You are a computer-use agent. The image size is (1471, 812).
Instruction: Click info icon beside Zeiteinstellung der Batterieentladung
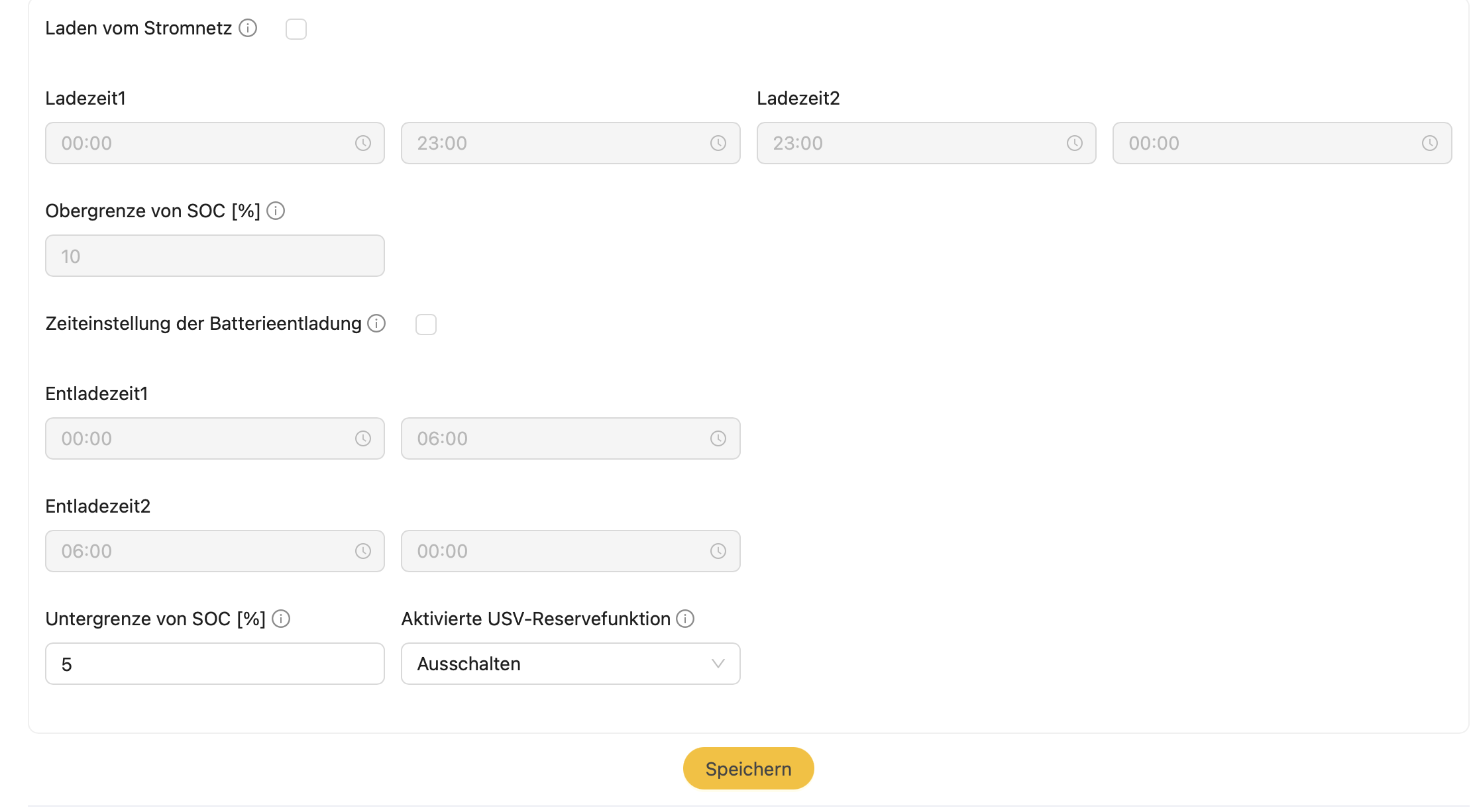tap(376, 323)
